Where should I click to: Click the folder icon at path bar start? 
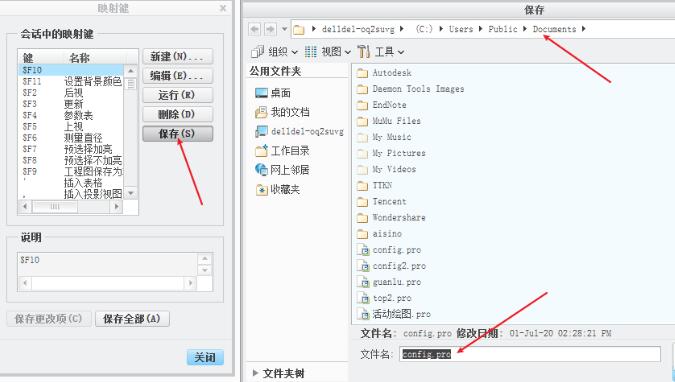click(299, 29)
